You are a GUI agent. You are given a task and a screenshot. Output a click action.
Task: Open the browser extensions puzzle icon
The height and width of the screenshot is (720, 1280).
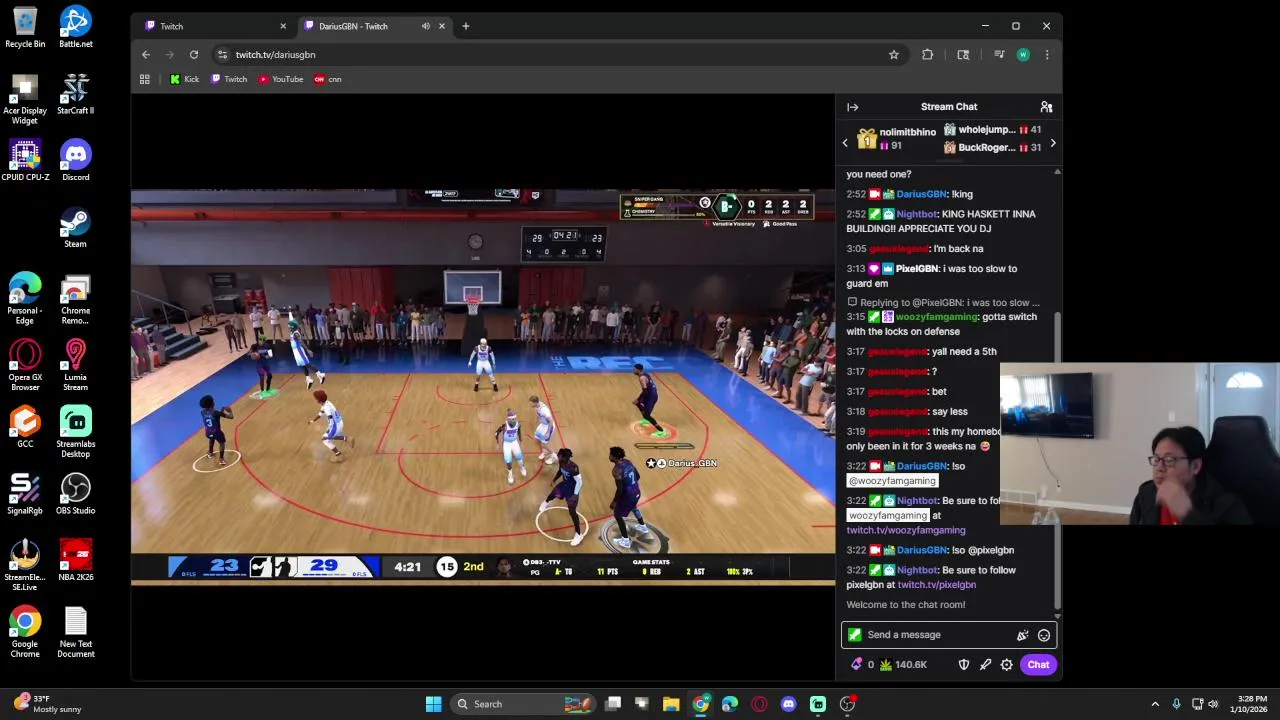(928, 55)
